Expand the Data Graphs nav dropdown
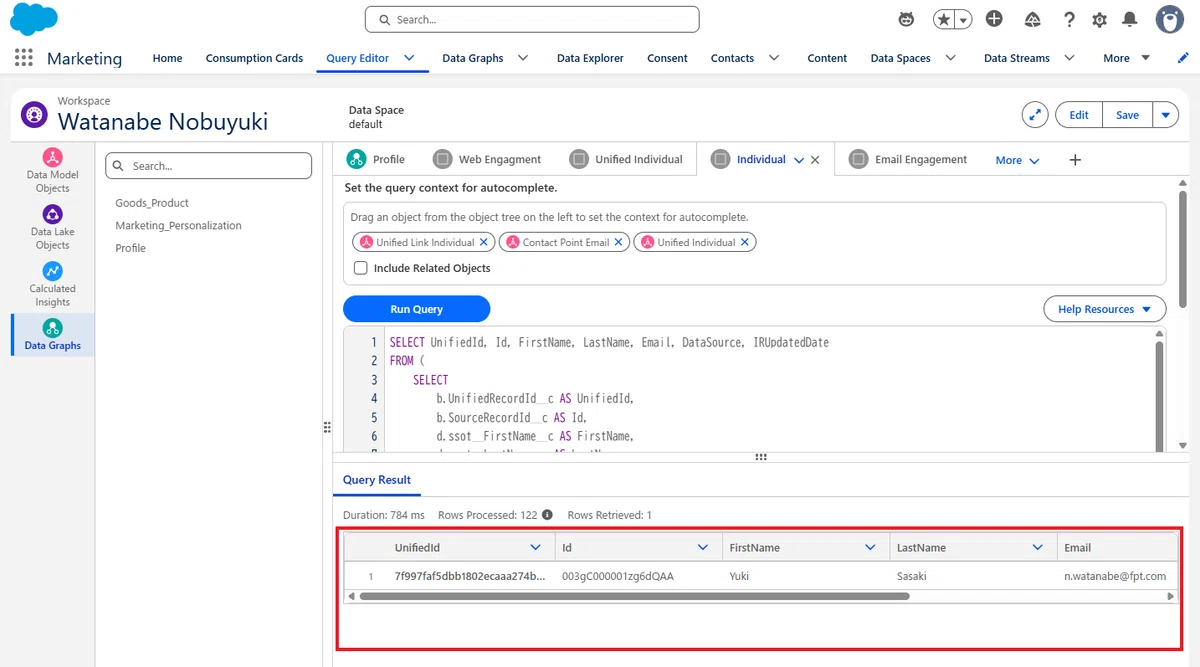Viewport: 1200px width, 667px height. click(523, 58)
